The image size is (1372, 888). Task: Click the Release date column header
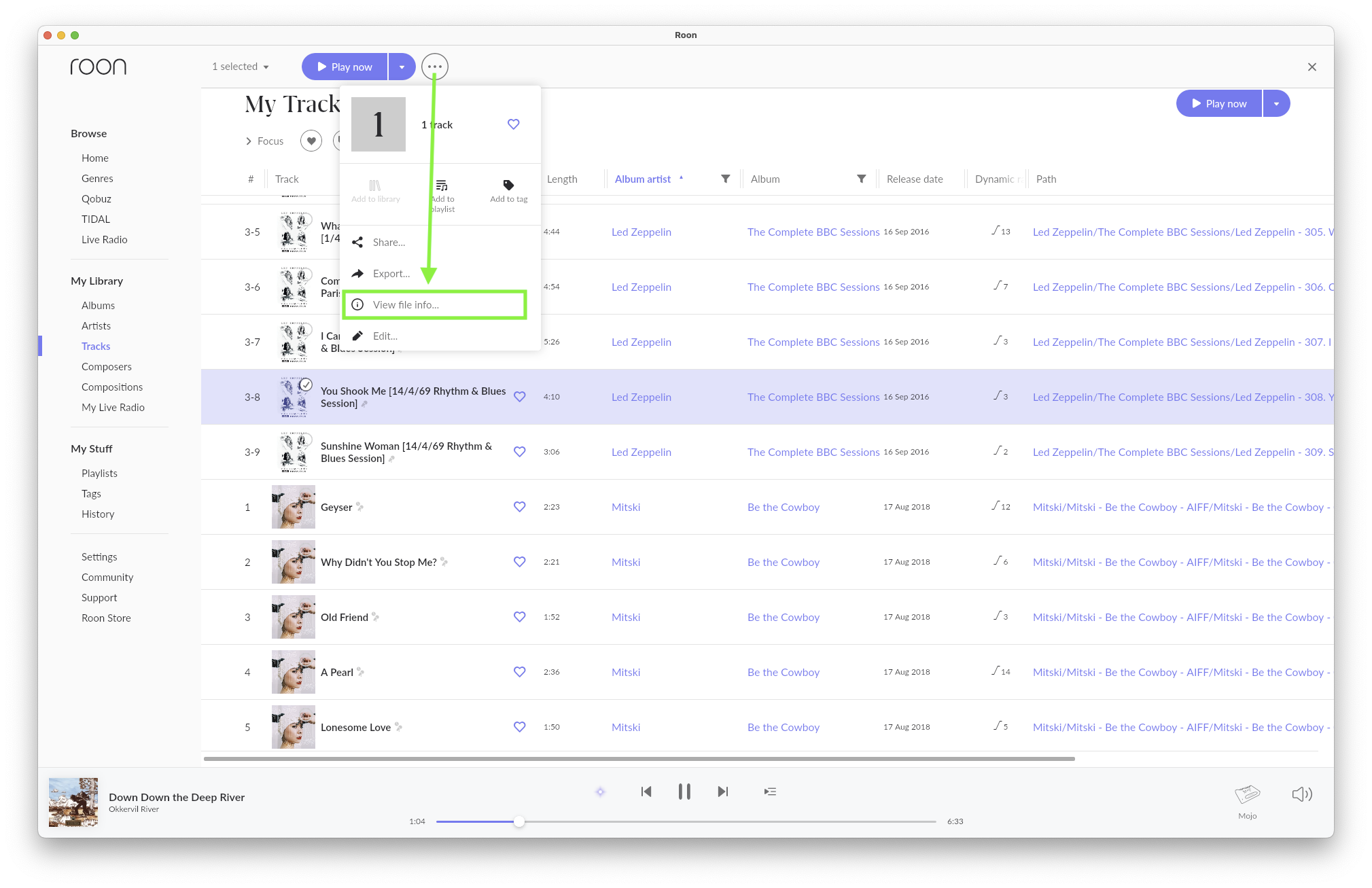(x=915, y=179)
